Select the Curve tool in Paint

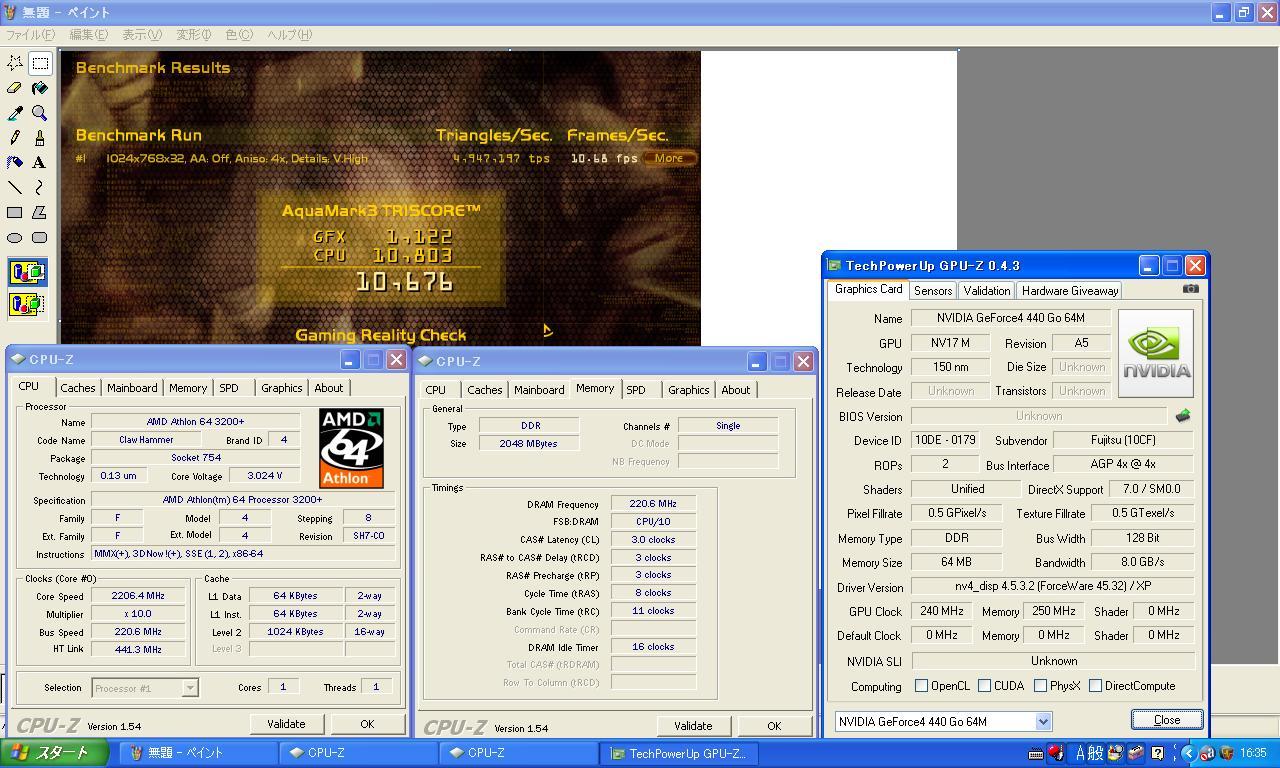click(40, 188)
